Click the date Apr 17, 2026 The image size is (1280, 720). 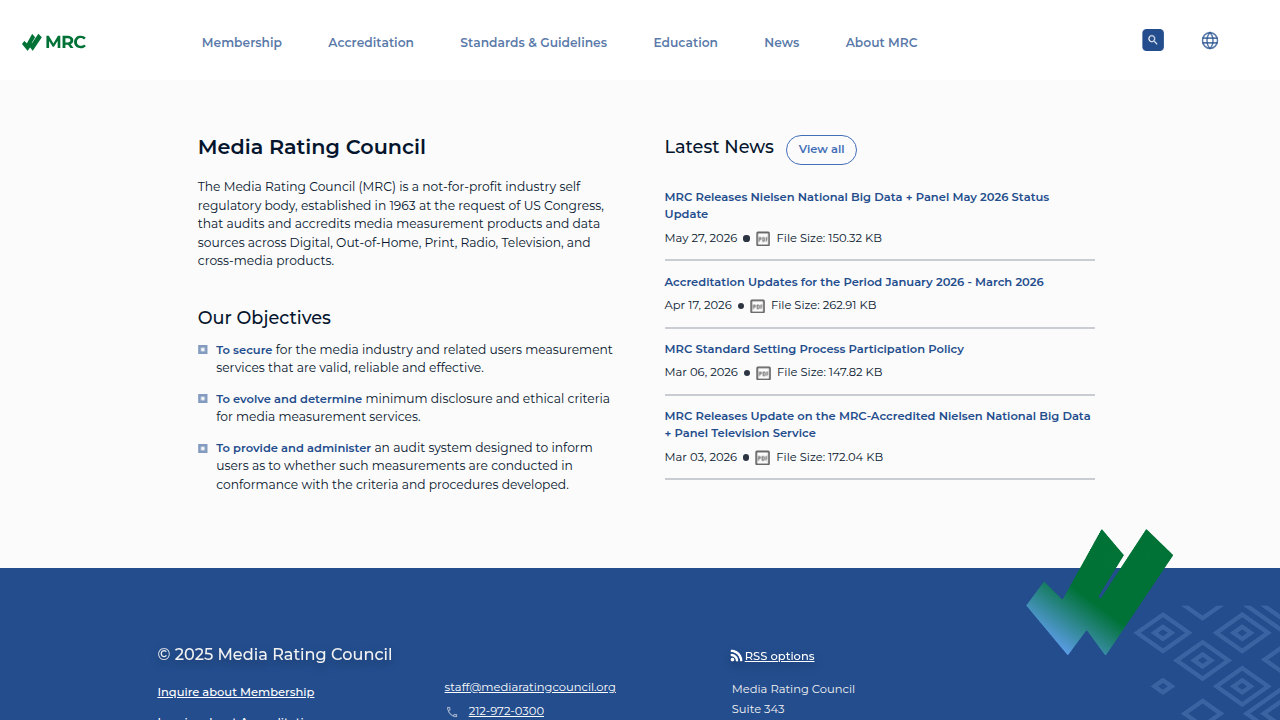coord(698,305)
